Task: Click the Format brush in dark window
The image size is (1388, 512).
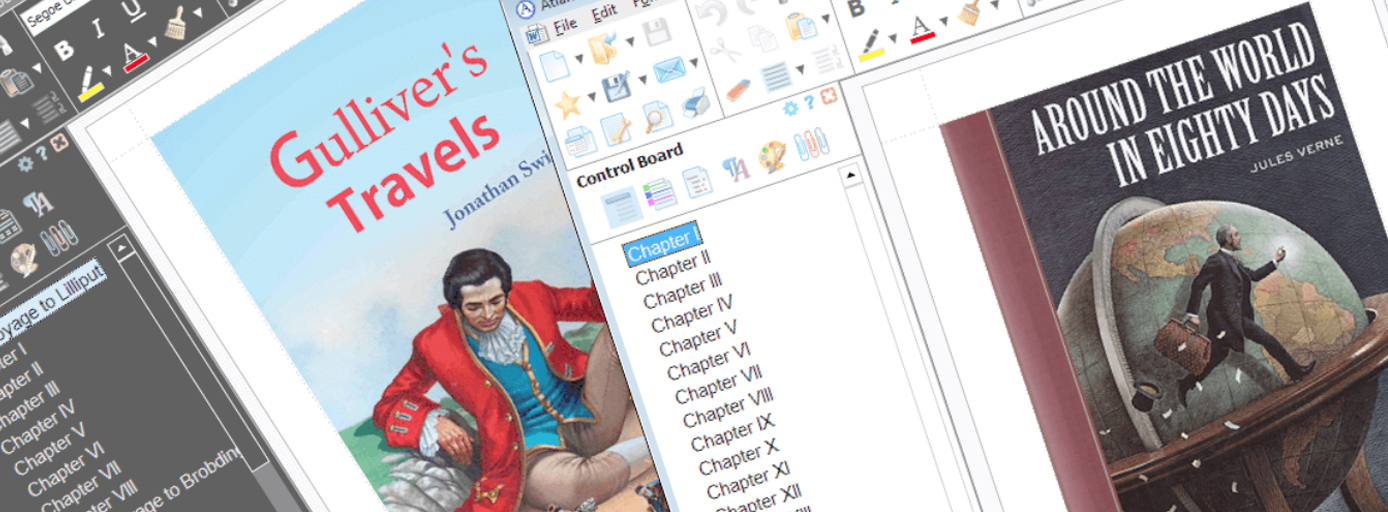Action: click(177, 24)
